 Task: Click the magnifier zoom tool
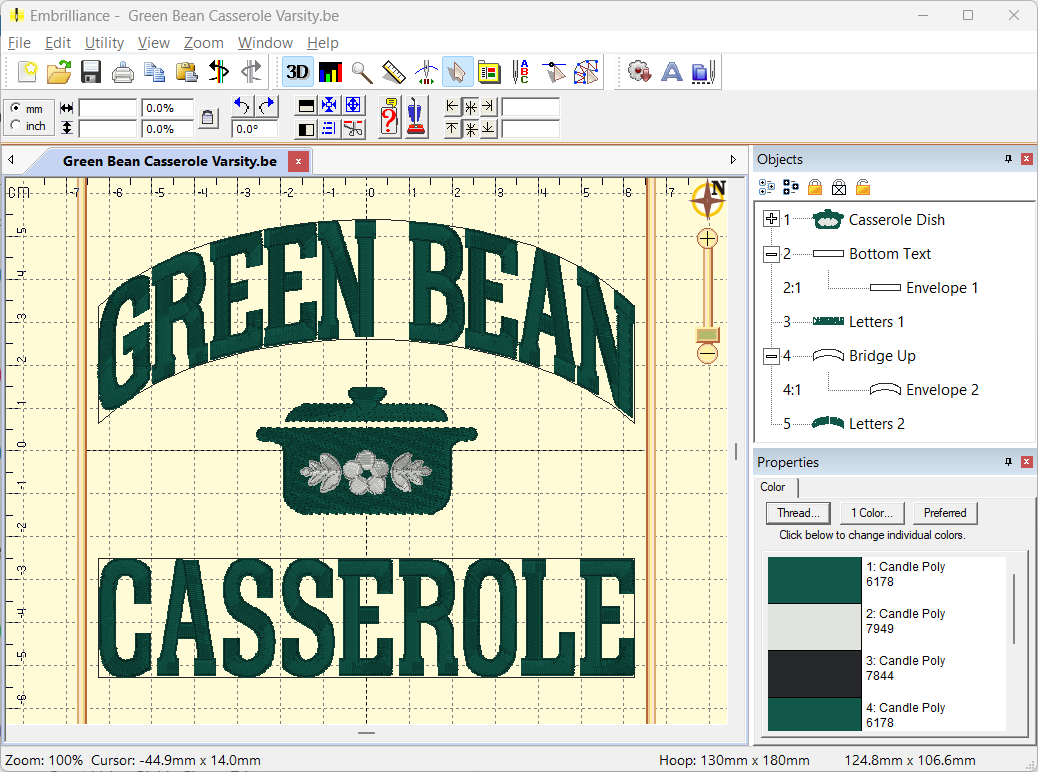(361, 72)
